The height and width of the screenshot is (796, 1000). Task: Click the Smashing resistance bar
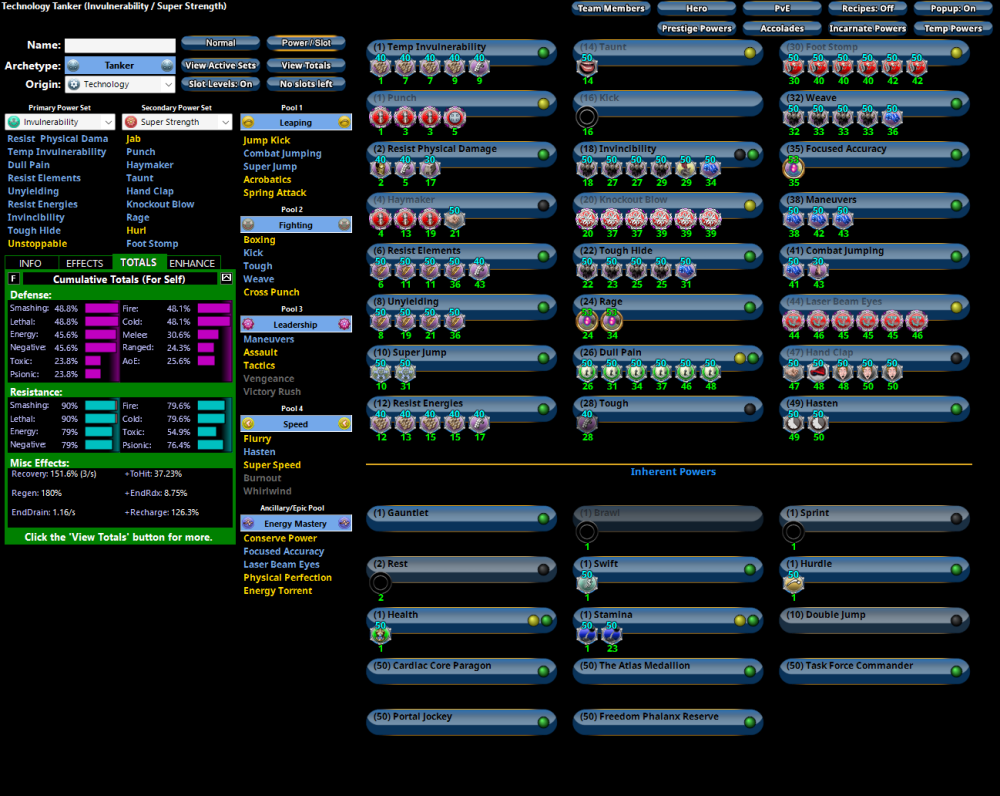[101, 406]
